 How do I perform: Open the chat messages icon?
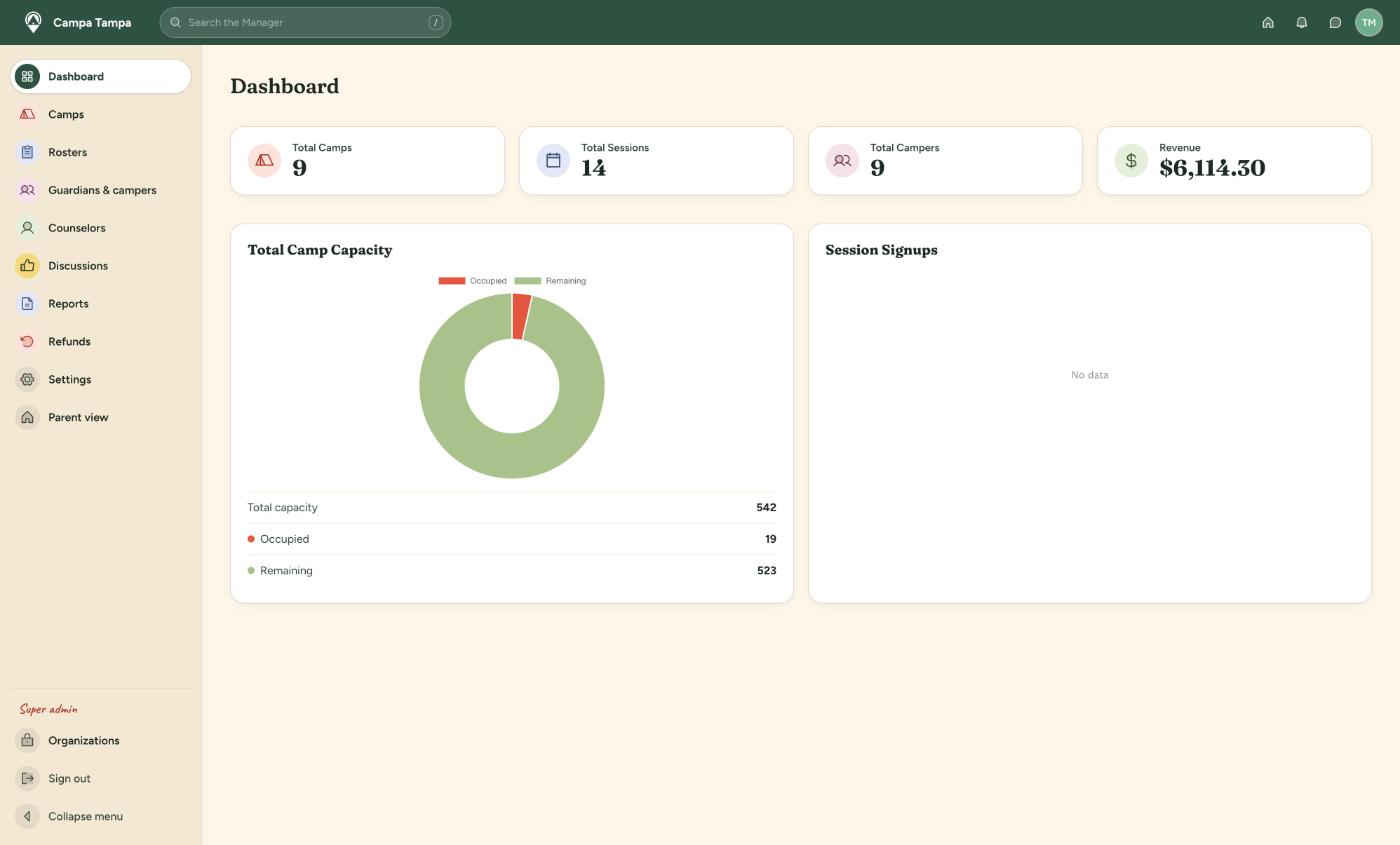point(1335,22)
